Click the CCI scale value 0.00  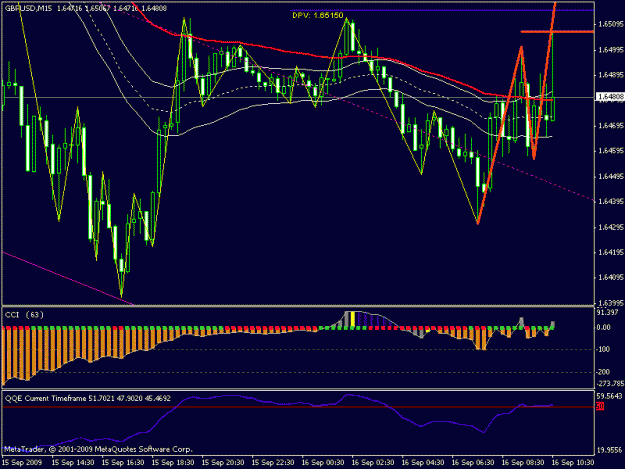tap(603, 328)
